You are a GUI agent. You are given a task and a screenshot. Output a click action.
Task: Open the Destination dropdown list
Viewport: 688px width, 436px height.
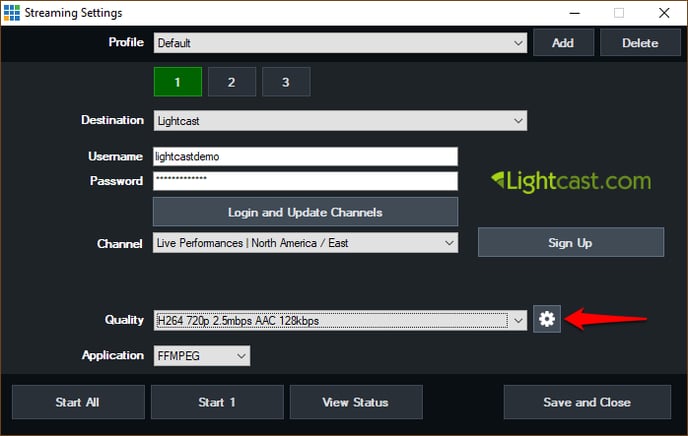coord(340,120)
